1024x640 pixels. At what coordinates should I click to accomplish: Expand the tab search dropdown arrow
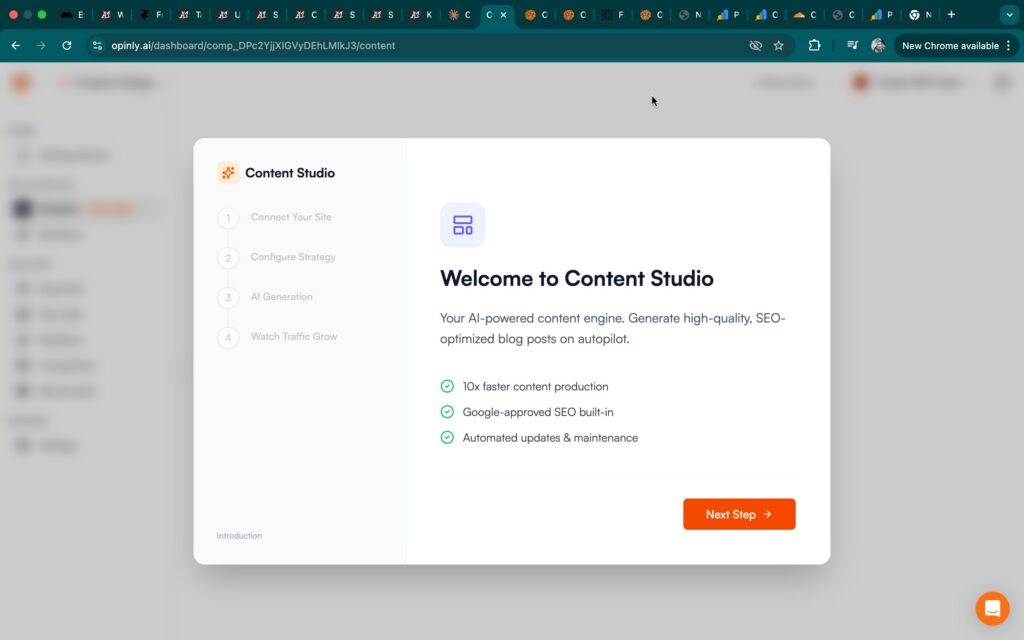coord(1009,14)
